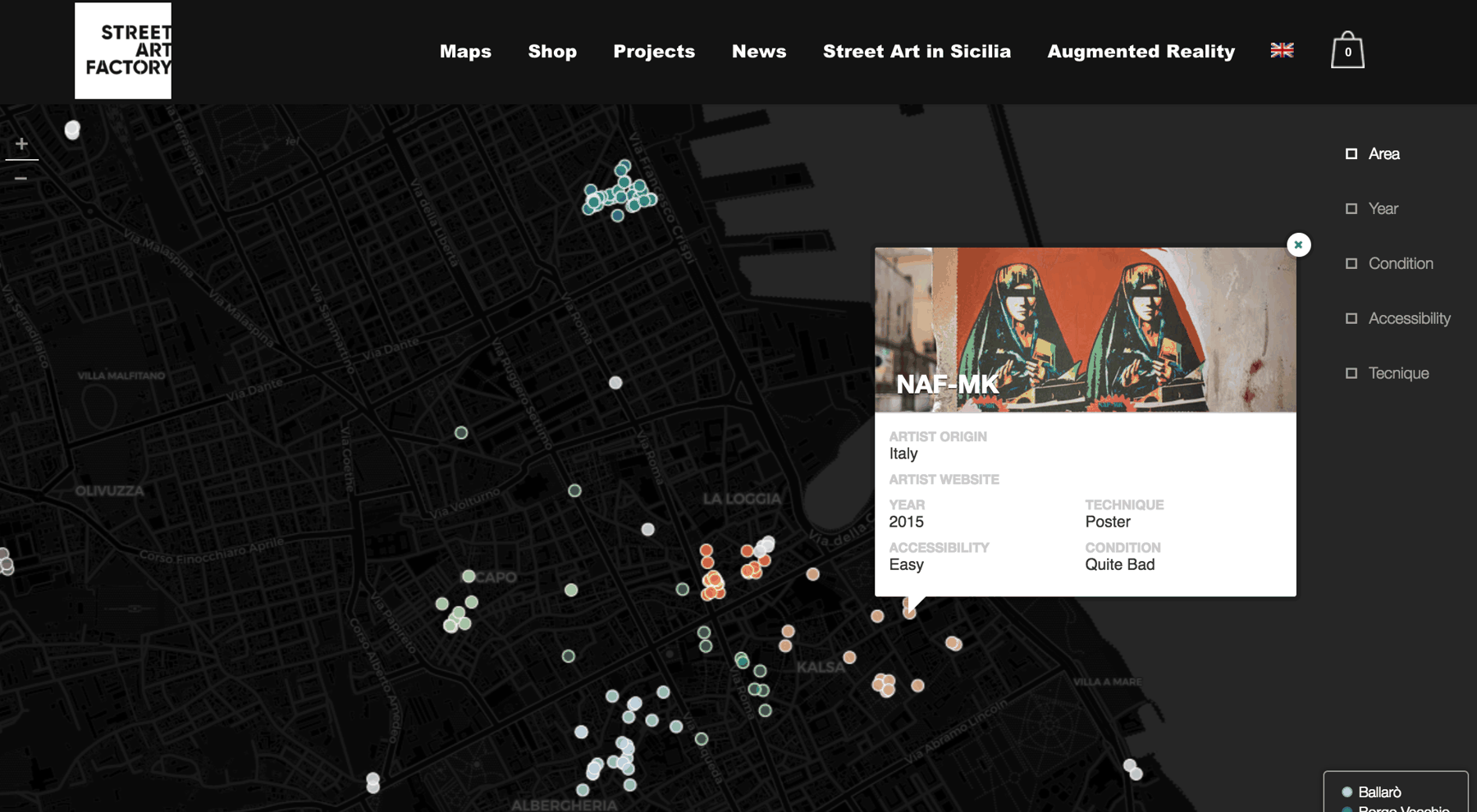The image size is (1477, 812).
Task: Toggle the Condition filter checkbox
Action: click(1351, 263)
